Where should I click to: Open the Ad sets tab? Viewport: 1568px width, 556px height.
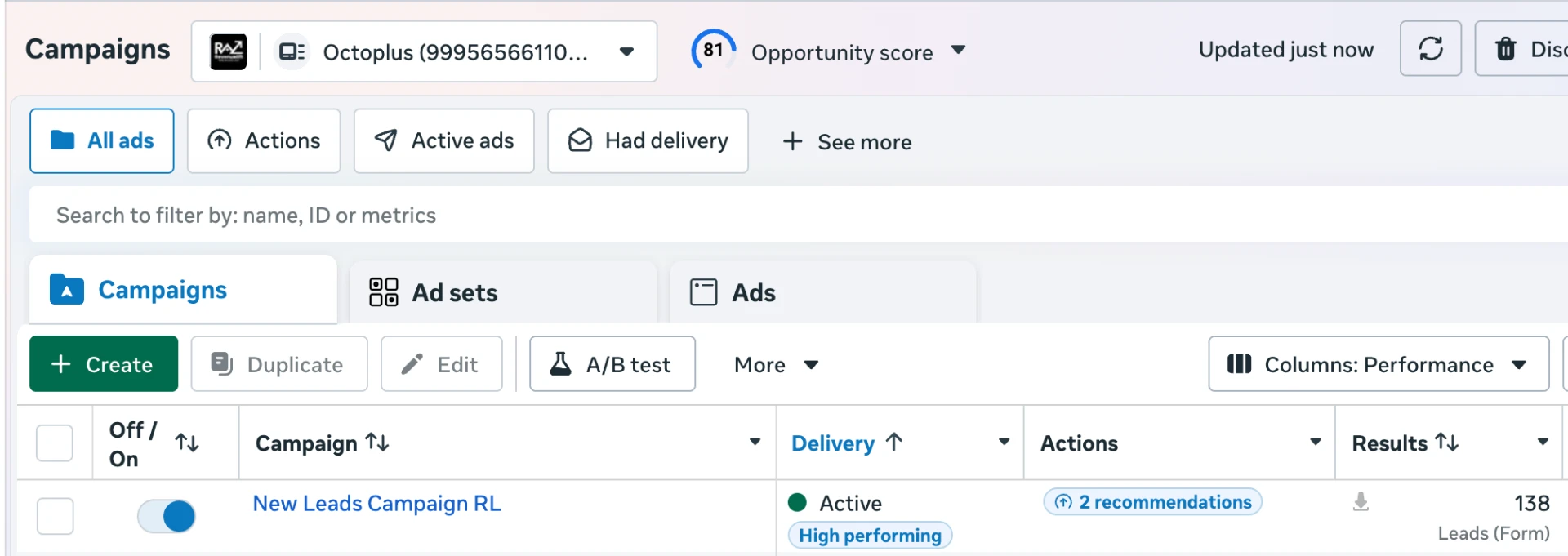(x=503, y=292)
